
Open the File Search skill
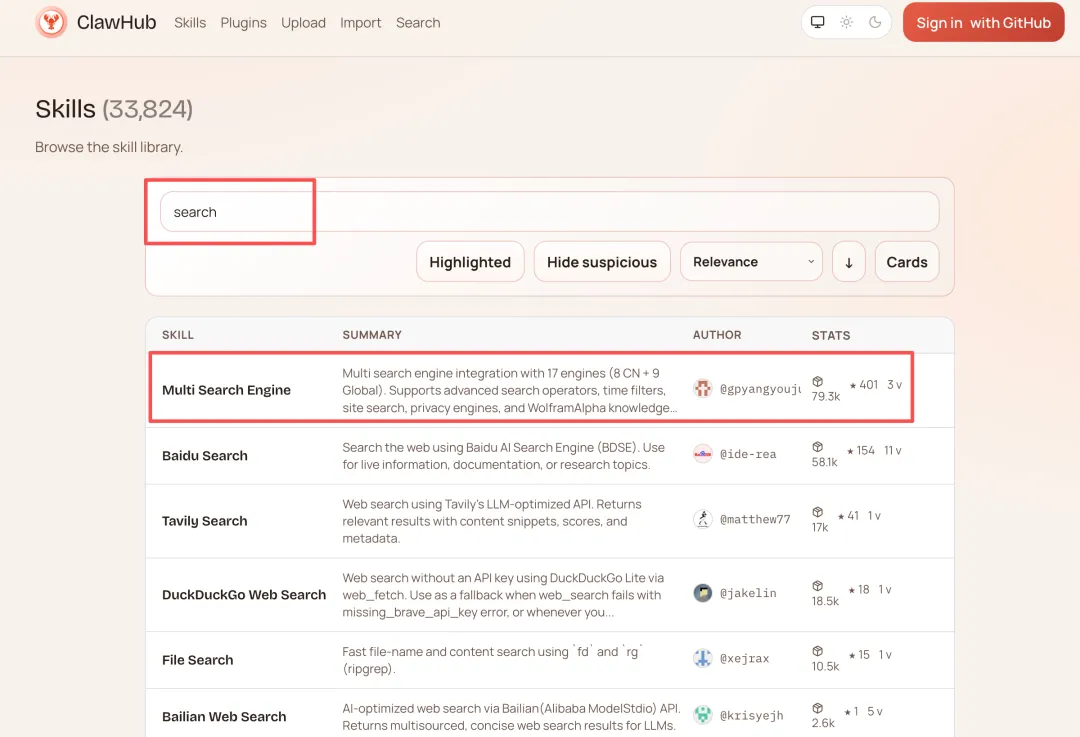point(198,660)
